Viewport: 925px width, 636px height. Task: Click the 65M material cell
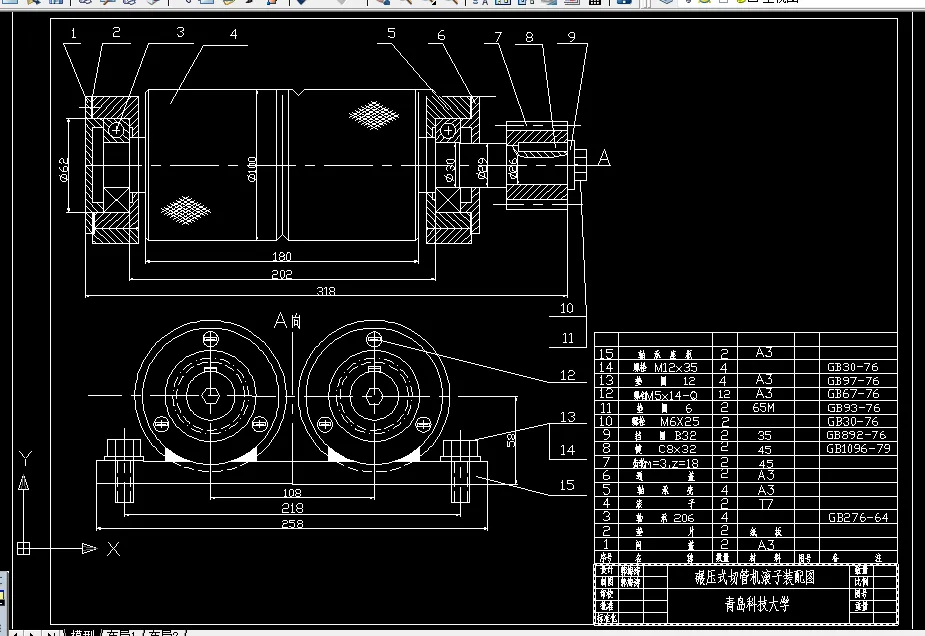[x=763, y=407]
